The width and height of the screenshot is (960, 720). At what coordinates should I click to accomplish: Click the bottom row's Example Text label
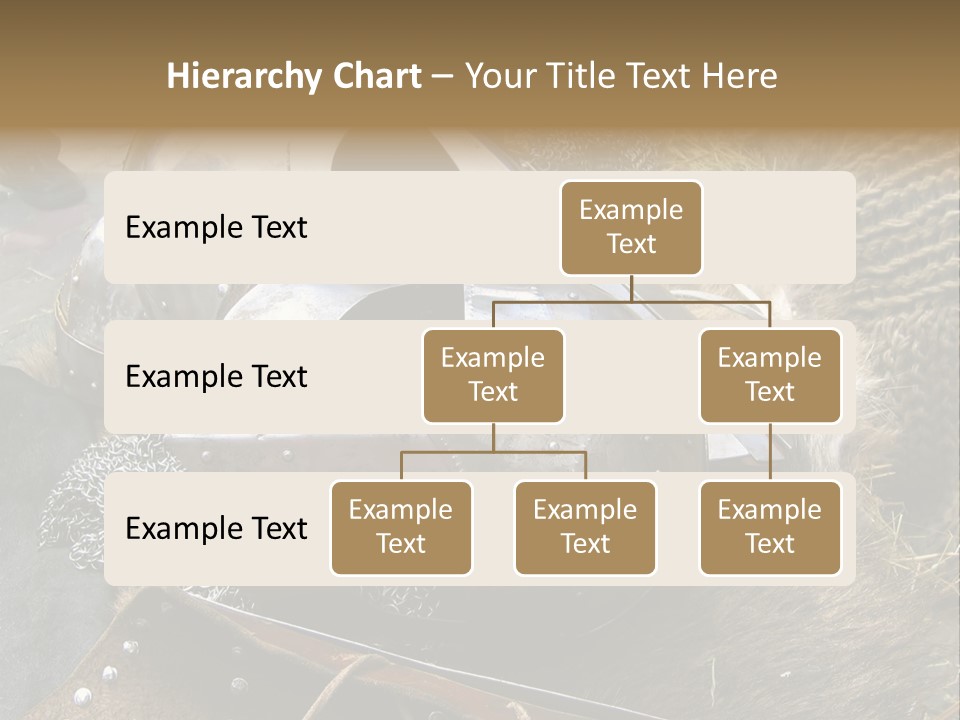216,528
